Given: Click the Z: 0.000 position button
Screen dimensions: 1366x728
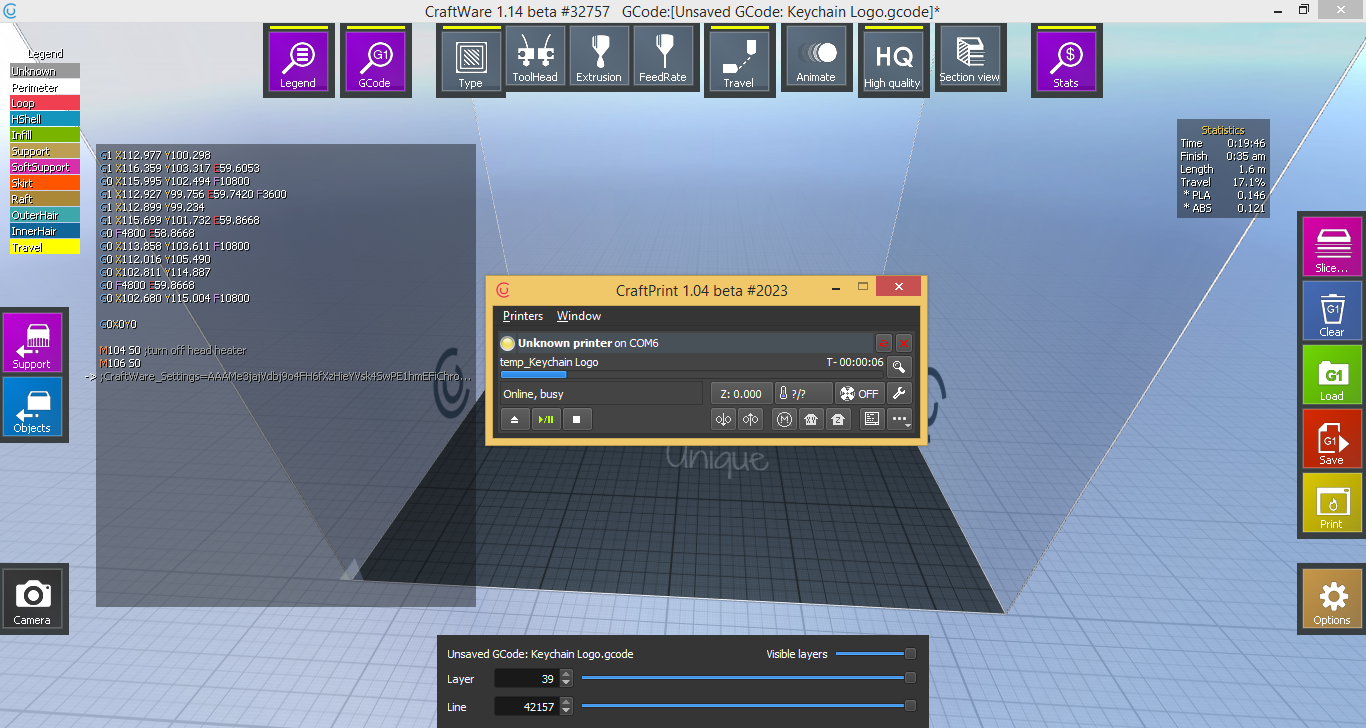Looking at the screenshot, I should pos(741,394).
